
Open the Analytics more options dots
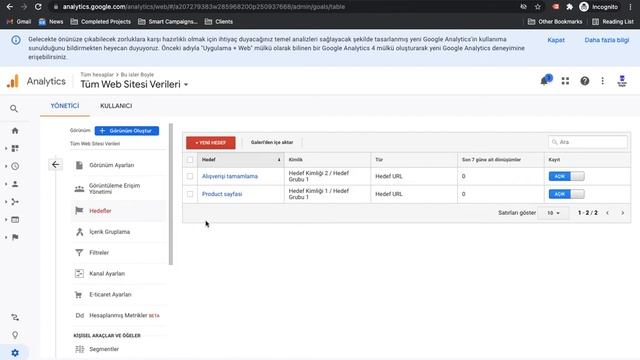[602, 81]
